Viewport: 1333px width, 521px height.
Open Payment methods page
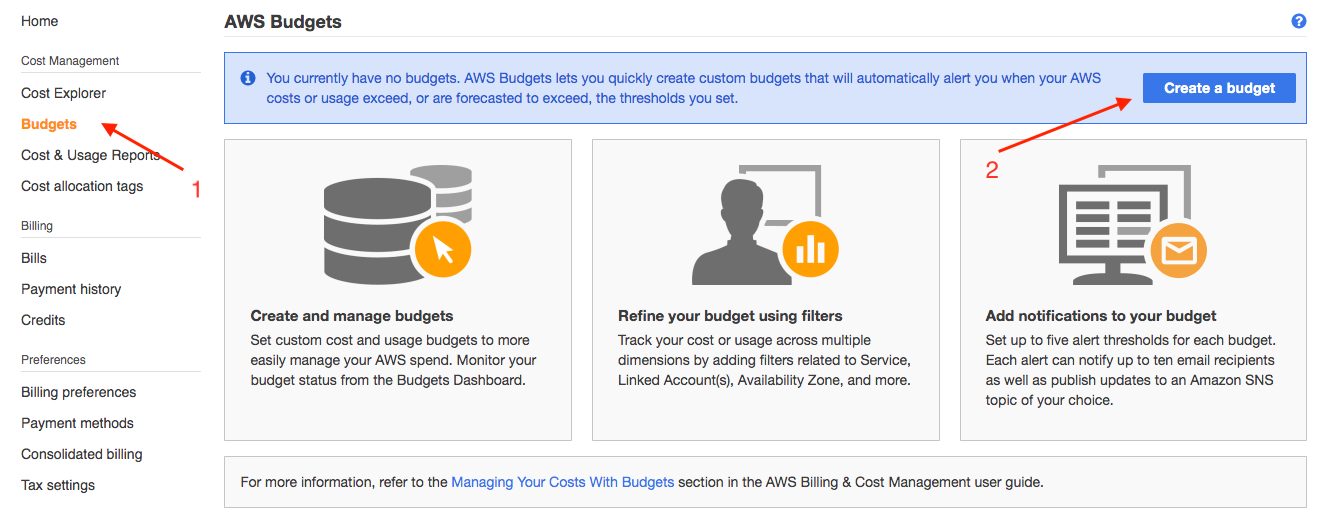pyautogui.click(x=77, y=423)
